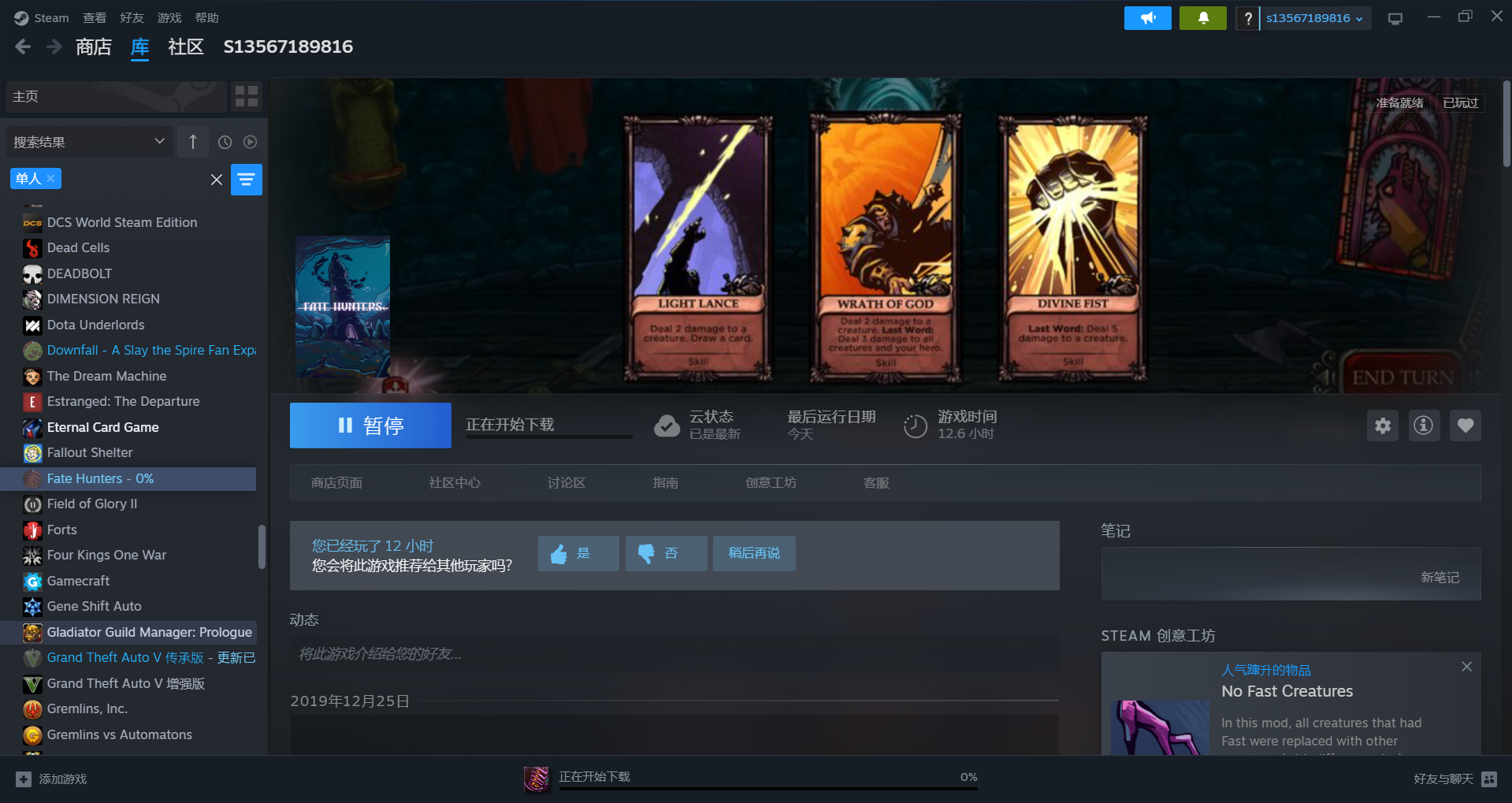Click the Estranged: The Departure icon
The width and height of the screenshot is (1512, 803).
pyautogui.click(x=32, y=402)
